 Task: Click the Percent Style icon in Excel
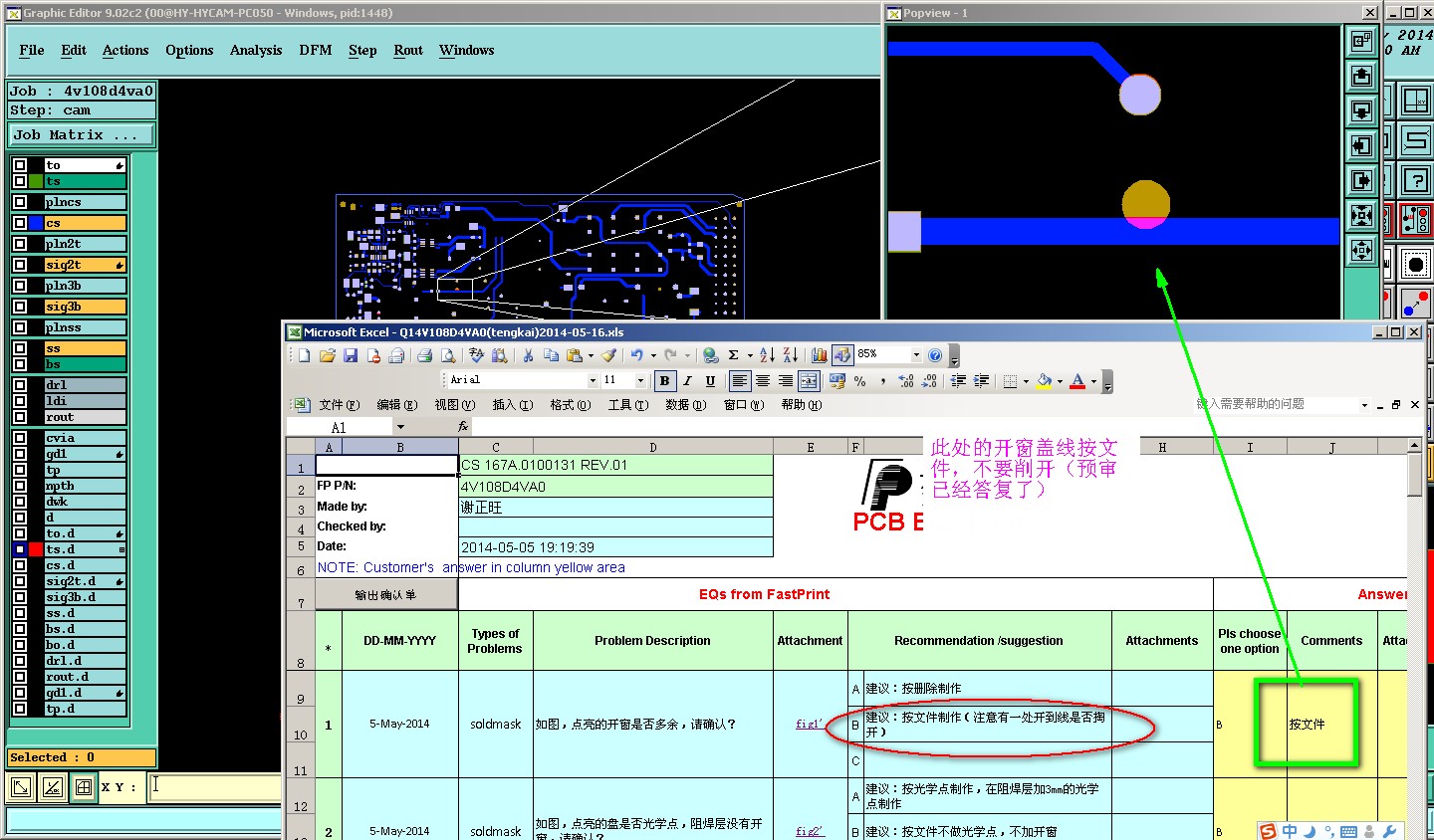click(860, 381)
